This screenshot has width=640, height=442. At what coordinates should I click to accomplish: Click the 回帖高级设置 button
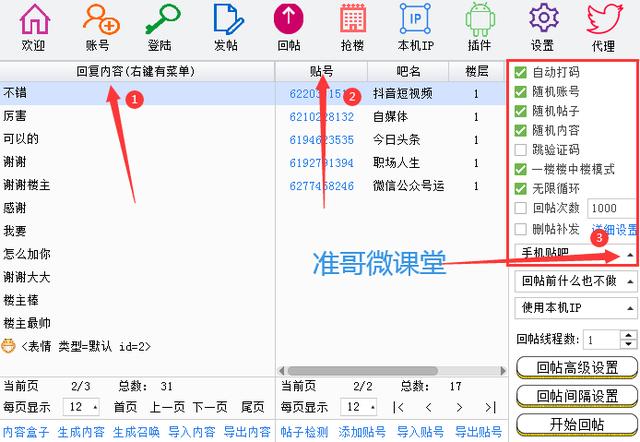pos(577,368)
